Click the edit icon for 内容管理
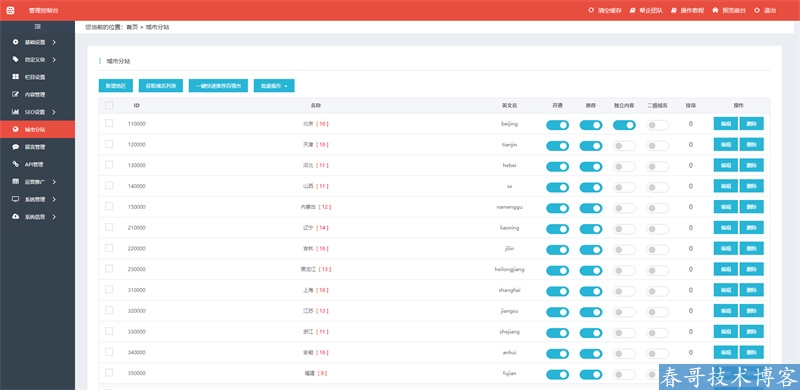This screenshot has width=800, height=390. pos(15,94)
